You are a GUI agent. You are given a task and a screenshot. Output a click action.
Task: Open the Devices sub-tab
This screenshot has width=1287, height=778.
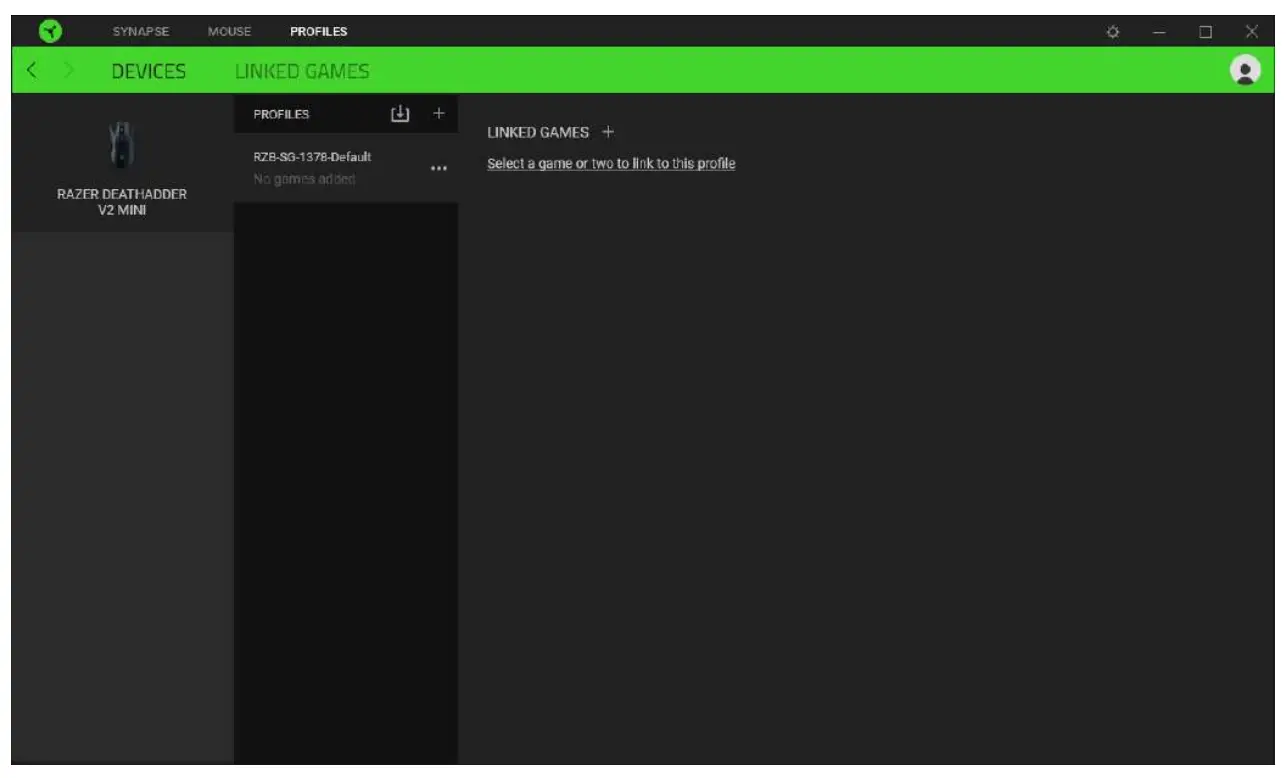[149, 71]
